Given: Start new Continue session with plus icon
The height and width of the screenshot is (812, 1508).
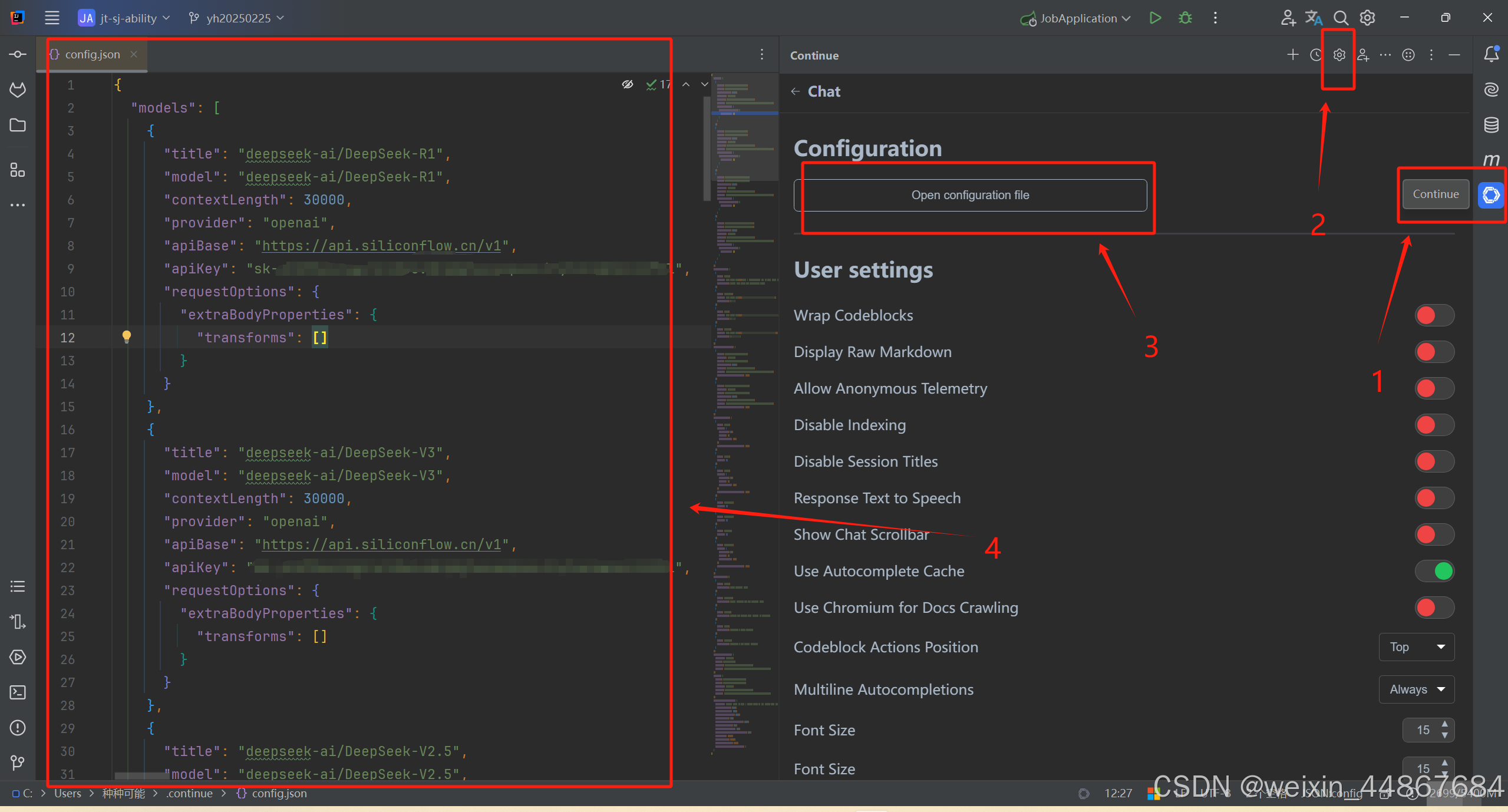Looking at the screenshot, I should click(1292, 55).
